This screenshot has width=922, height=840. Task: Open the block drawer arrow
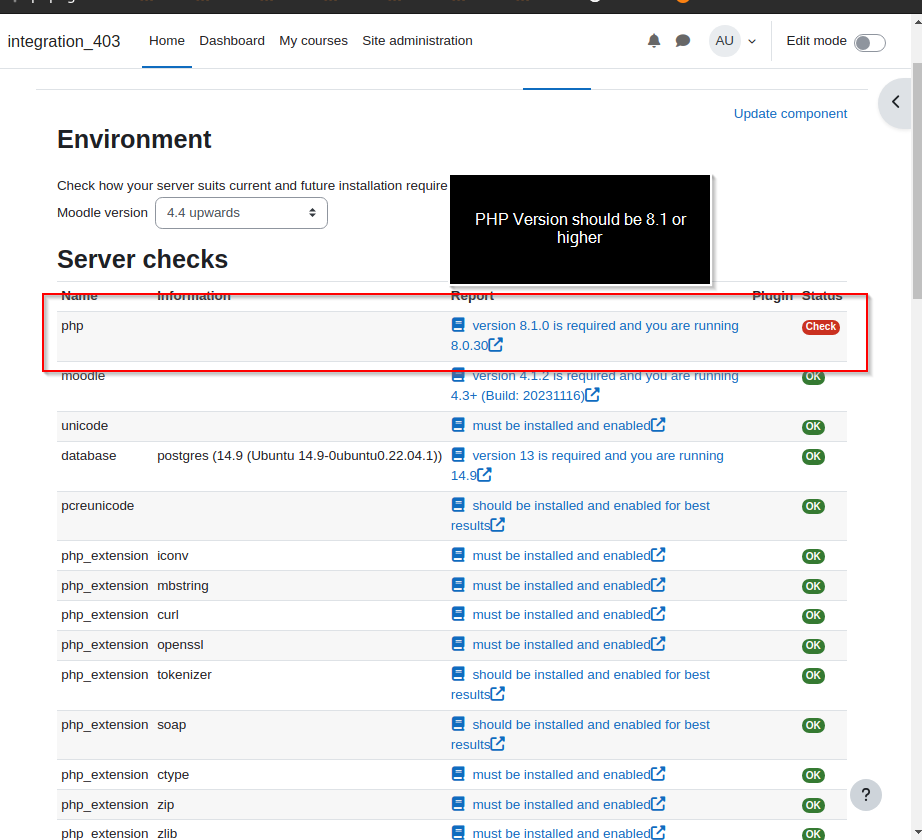pyautogui.click(x=896, y=102)
